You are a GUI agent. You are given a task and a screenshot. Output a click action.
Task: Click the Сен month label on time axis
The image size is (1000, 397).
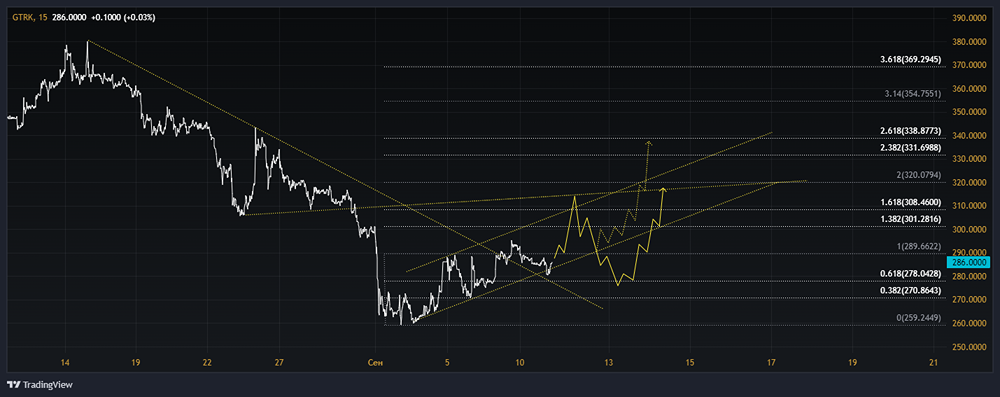coord(376,363)
